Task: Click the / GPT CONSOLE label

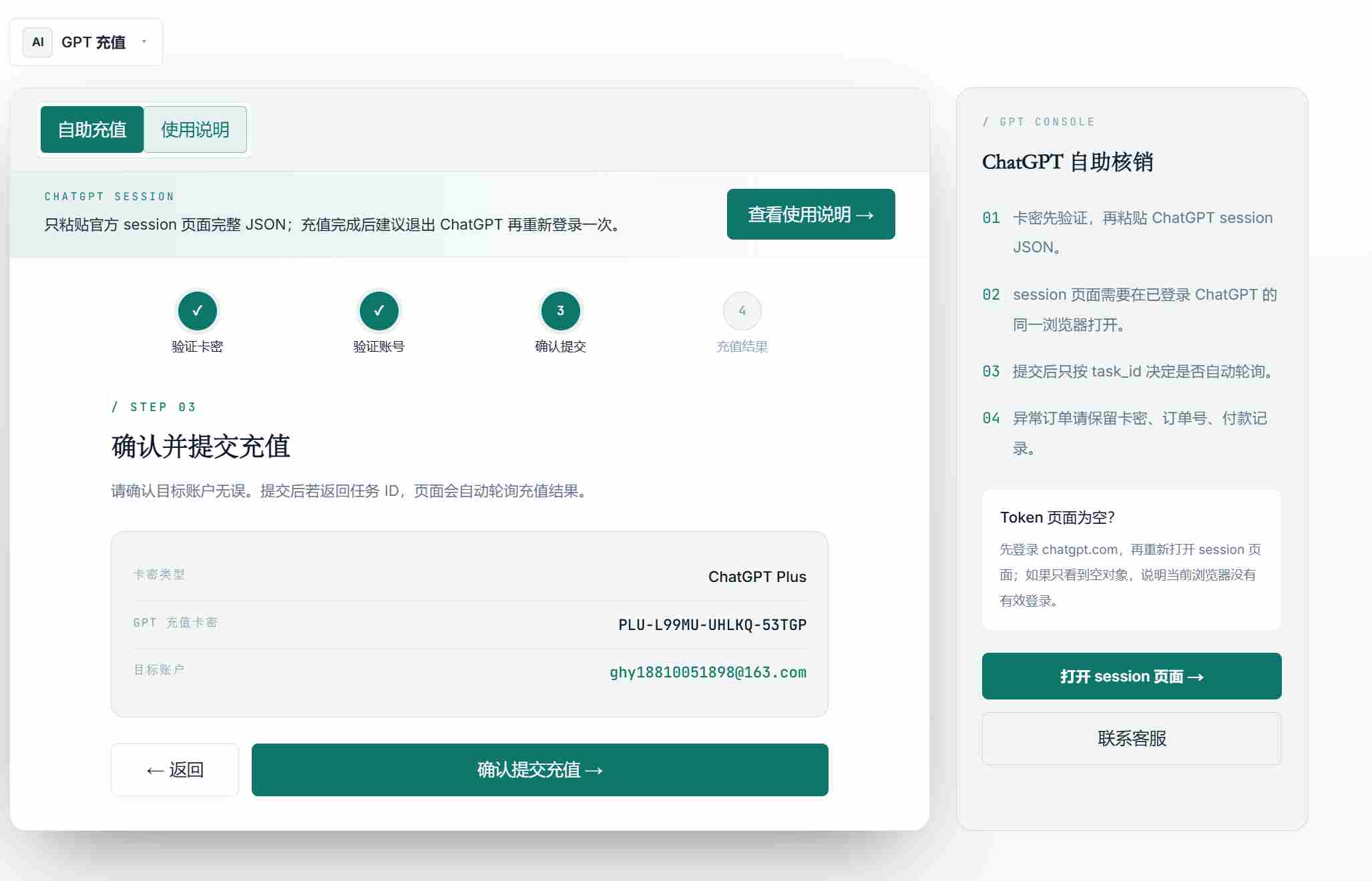Action: [x=1038, y=121]
